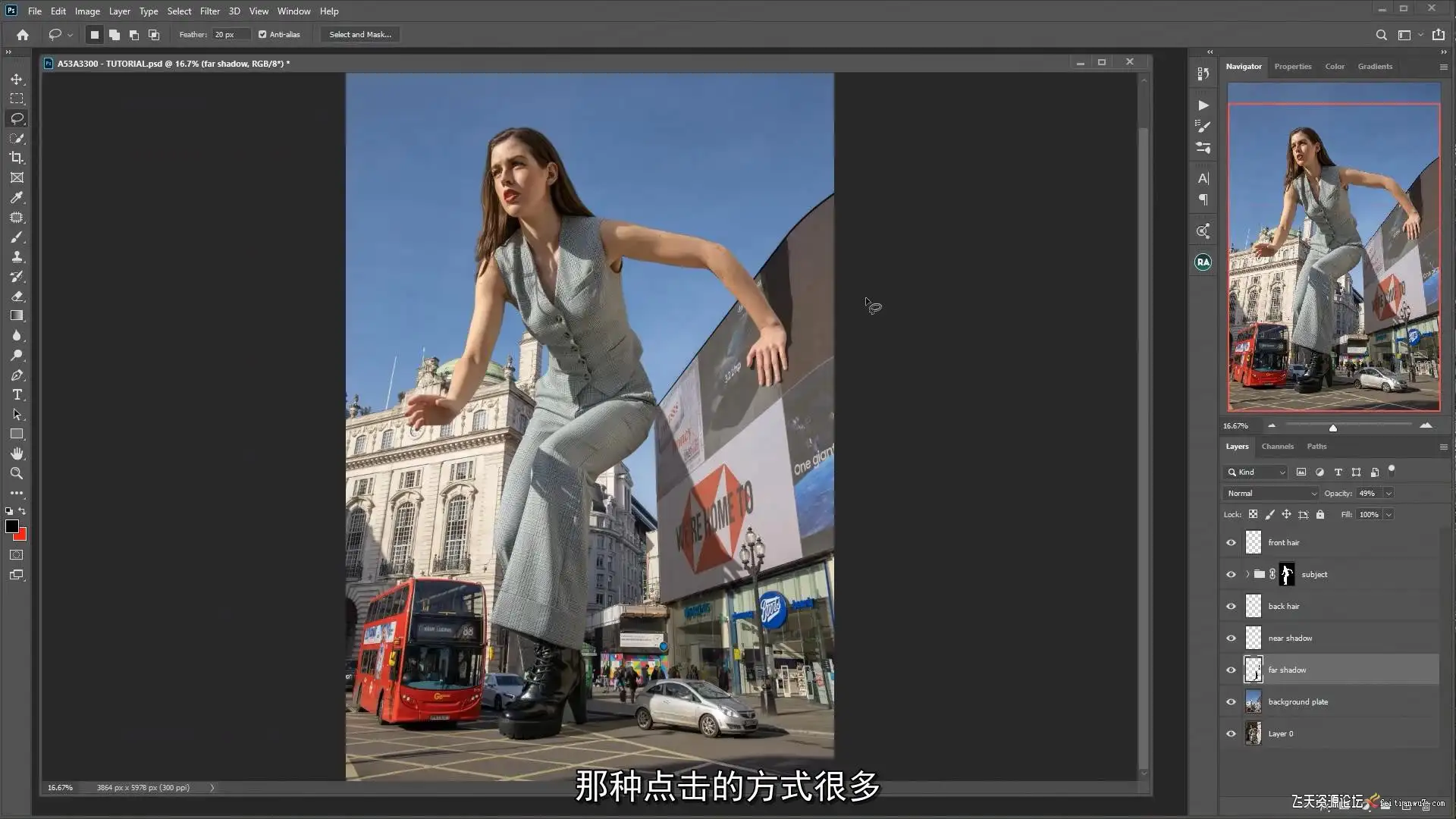Click the Feather input field
Image resolution: width=1456 pixels, height=819 pixels.
click(230, 34)
